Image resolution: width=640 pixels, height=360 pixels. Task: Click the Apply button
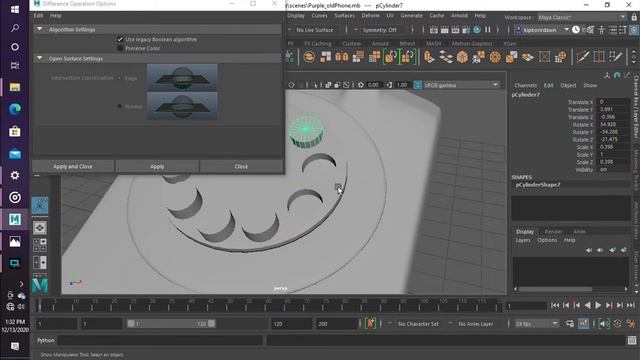tap(157, 167)
